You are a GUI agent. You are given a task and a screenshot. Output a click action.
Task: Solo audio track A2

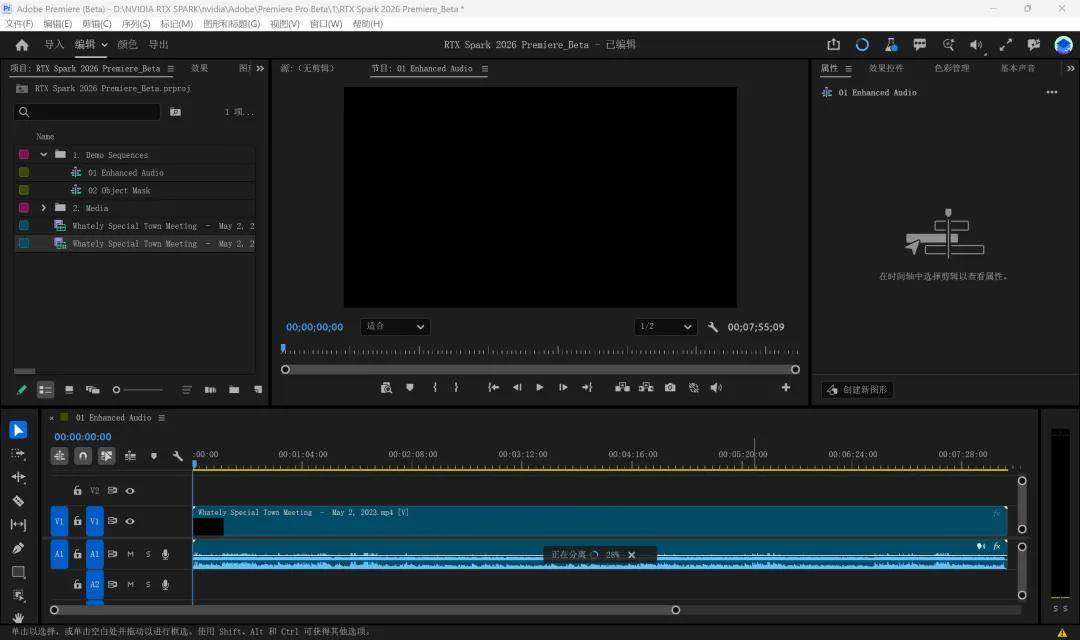[148, 585]
